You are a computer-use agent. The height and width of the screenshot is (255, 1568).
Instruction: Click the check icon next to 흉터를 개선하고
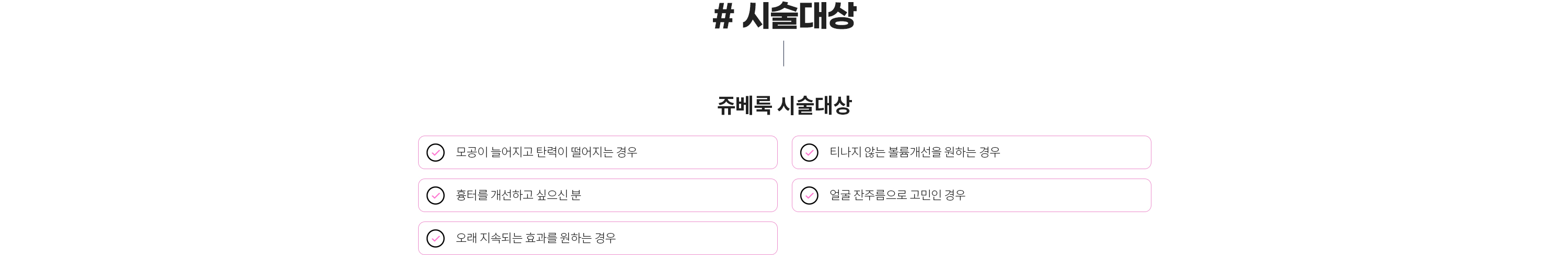435,195
